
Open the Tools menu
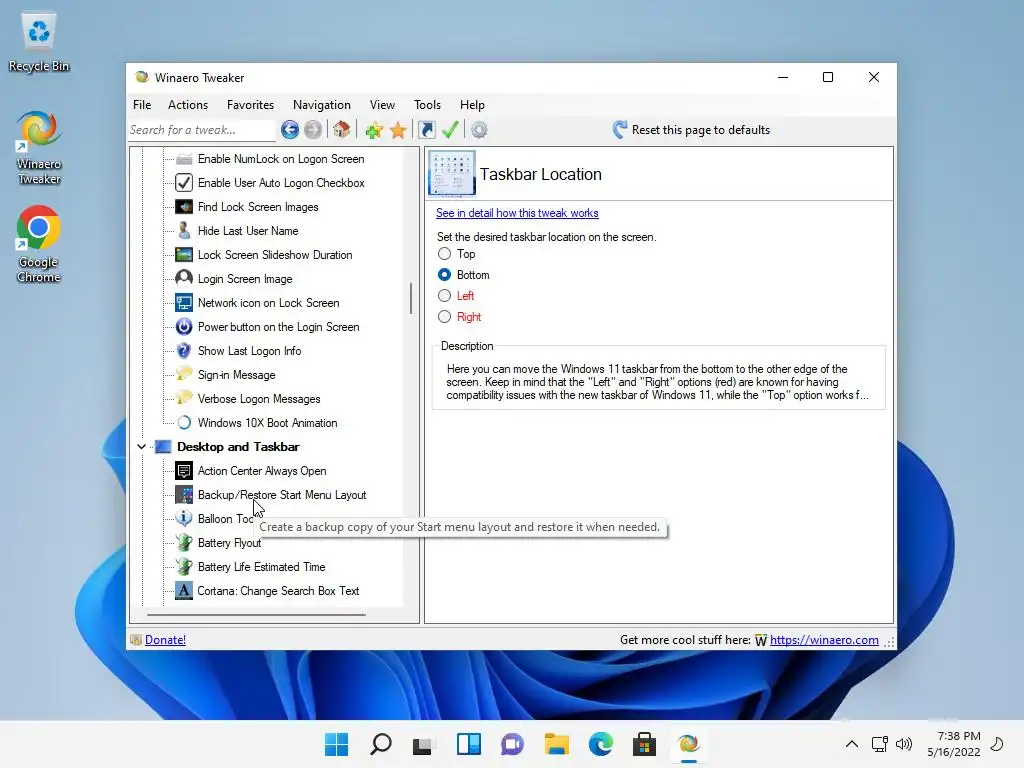427,104
